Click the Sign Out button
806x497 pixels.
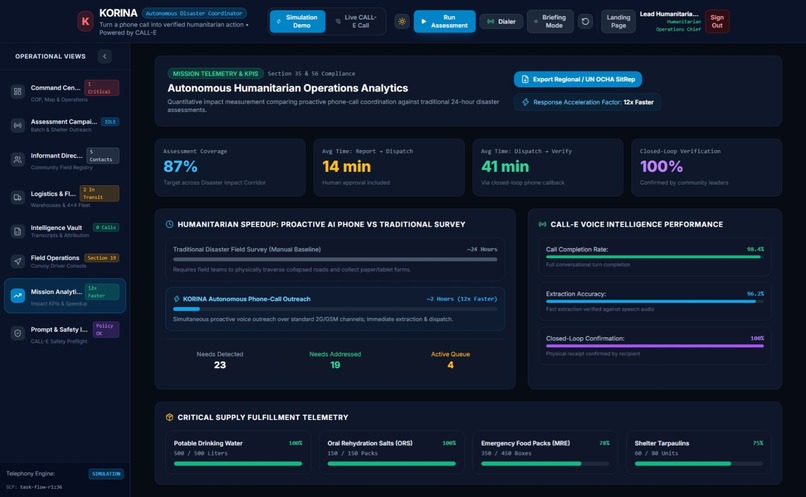click(717, 21)
